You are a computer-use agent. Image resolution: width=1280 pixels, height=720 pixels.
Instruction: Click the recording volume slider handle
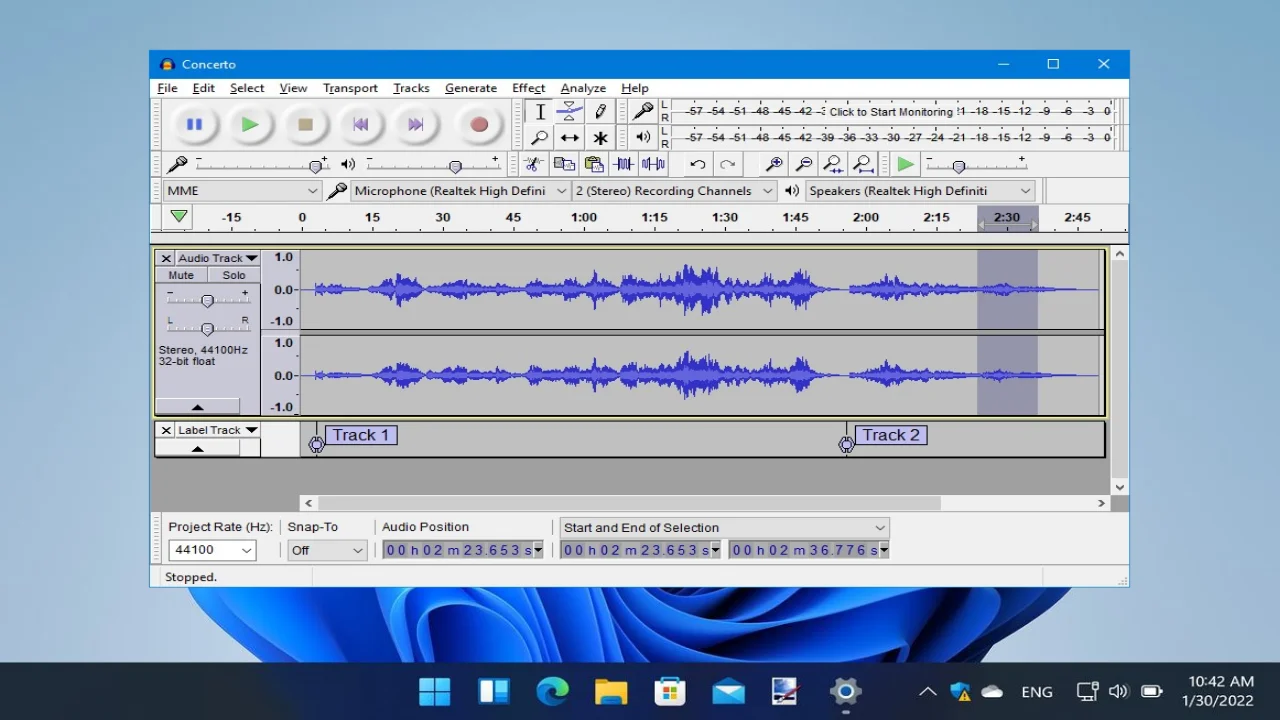(316, 167)
